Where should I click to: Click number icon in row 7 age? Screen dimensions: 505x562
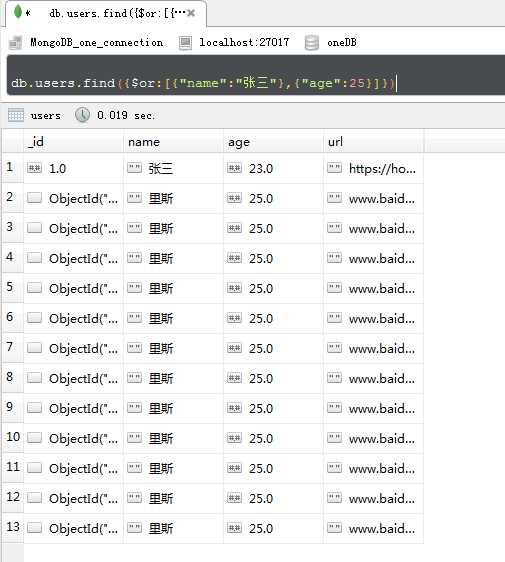coord(234,348)
